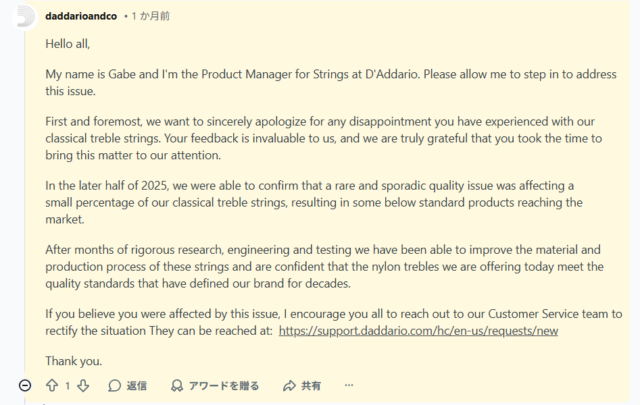
Task: Open the D'Addario support request link
Action: (x=418, y=330)
